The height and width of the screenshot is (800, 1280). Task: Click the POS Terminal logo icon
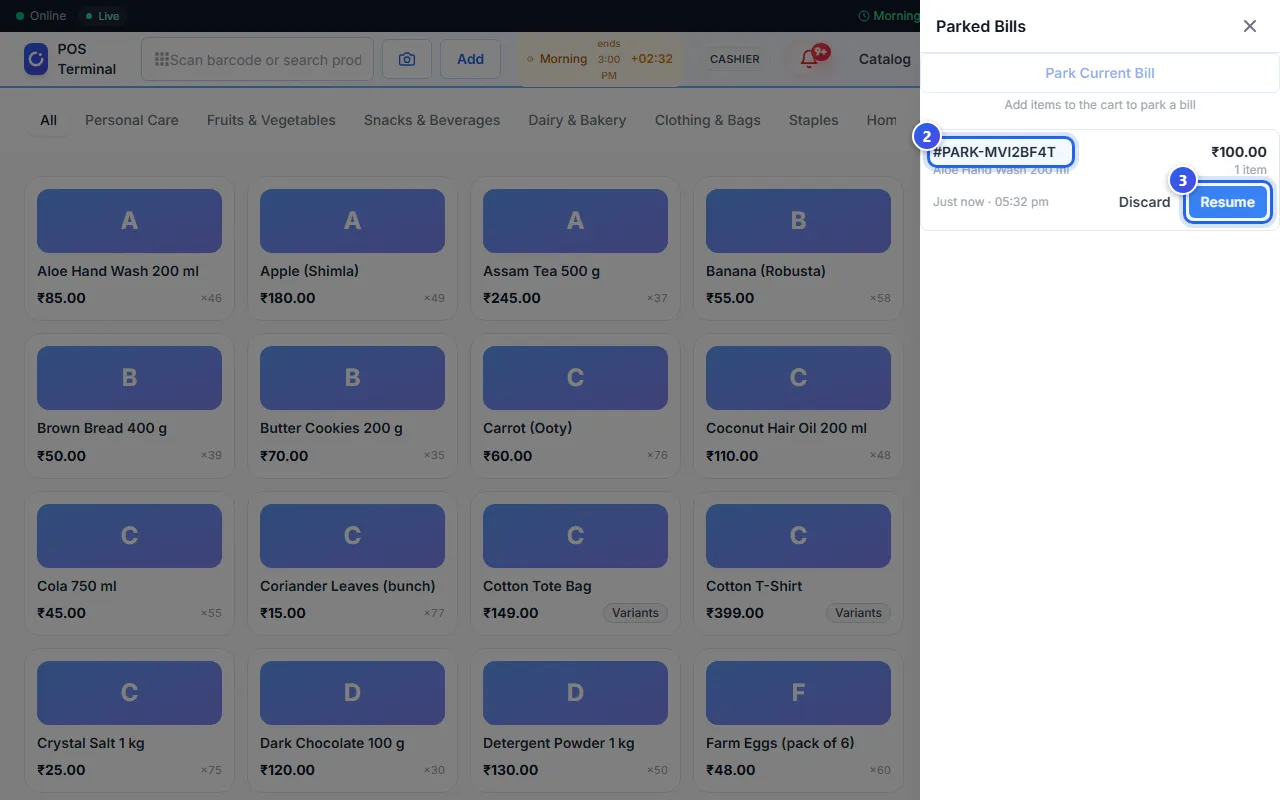tap(36, 59)
